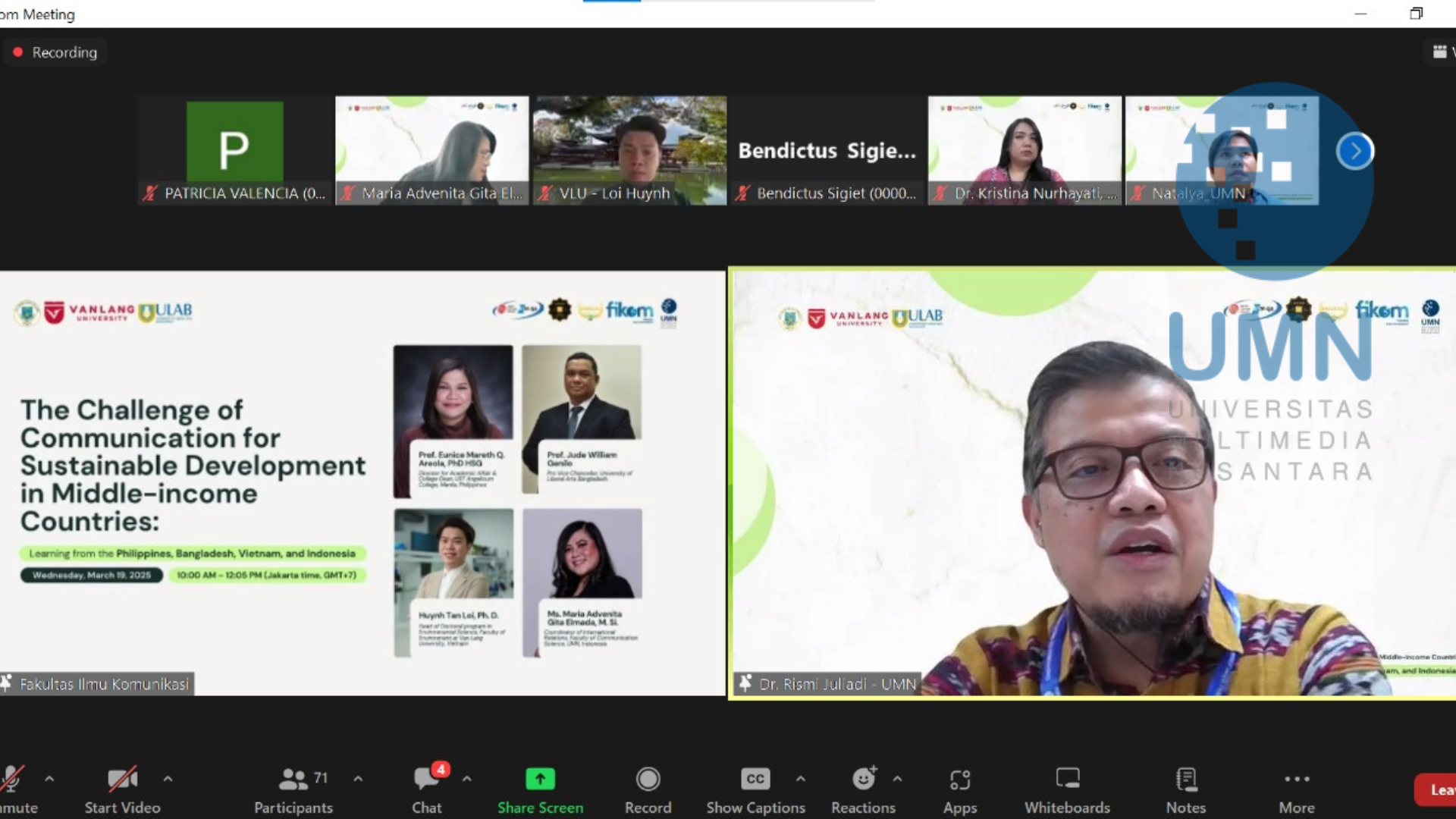Open the Apps icon in toolbar
1456x819 pixels.
[960, 780]
